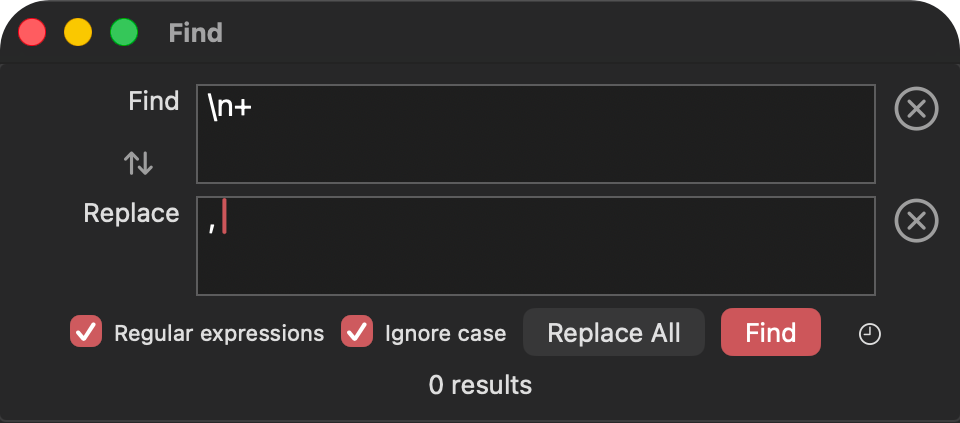Click the red Find button
Image resolution: width=960 pixels, height=423 pixels.
770,332
